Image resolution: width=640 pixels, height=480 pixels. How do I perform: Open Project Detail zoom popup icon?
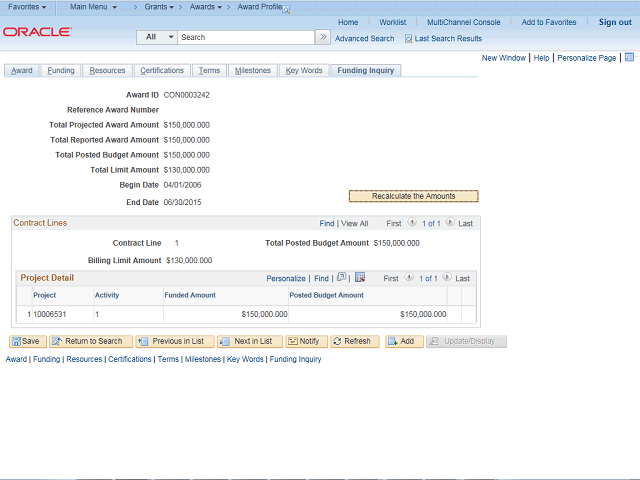pyautogui.click(x=342, y=277)
